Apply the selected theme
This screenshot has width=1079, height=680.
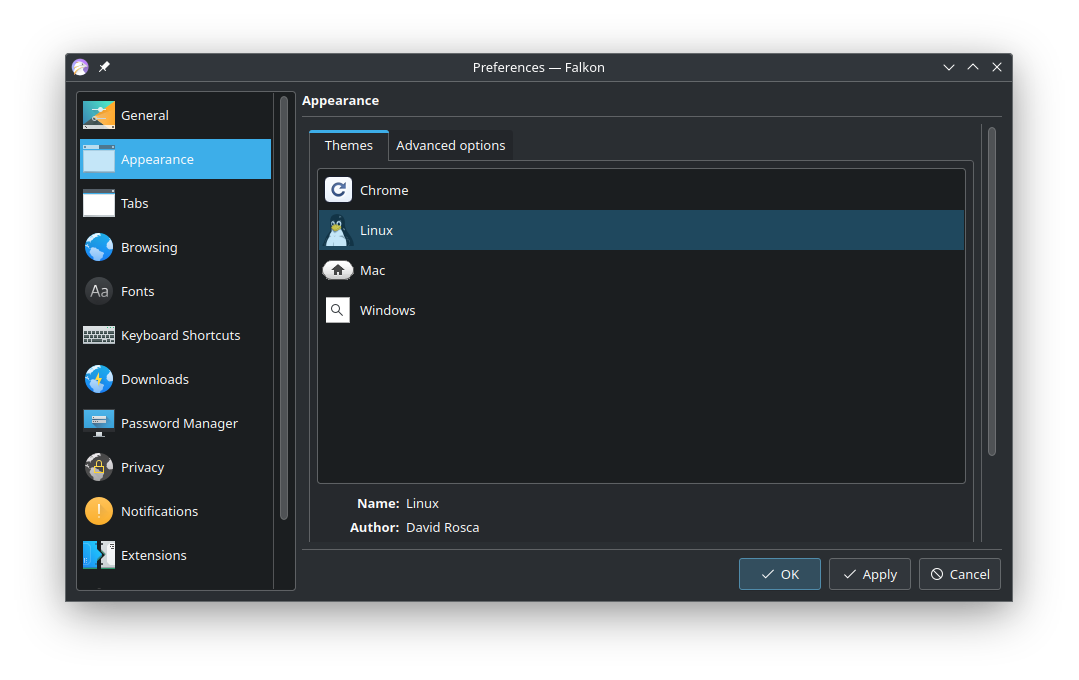(x=869, y=573)
